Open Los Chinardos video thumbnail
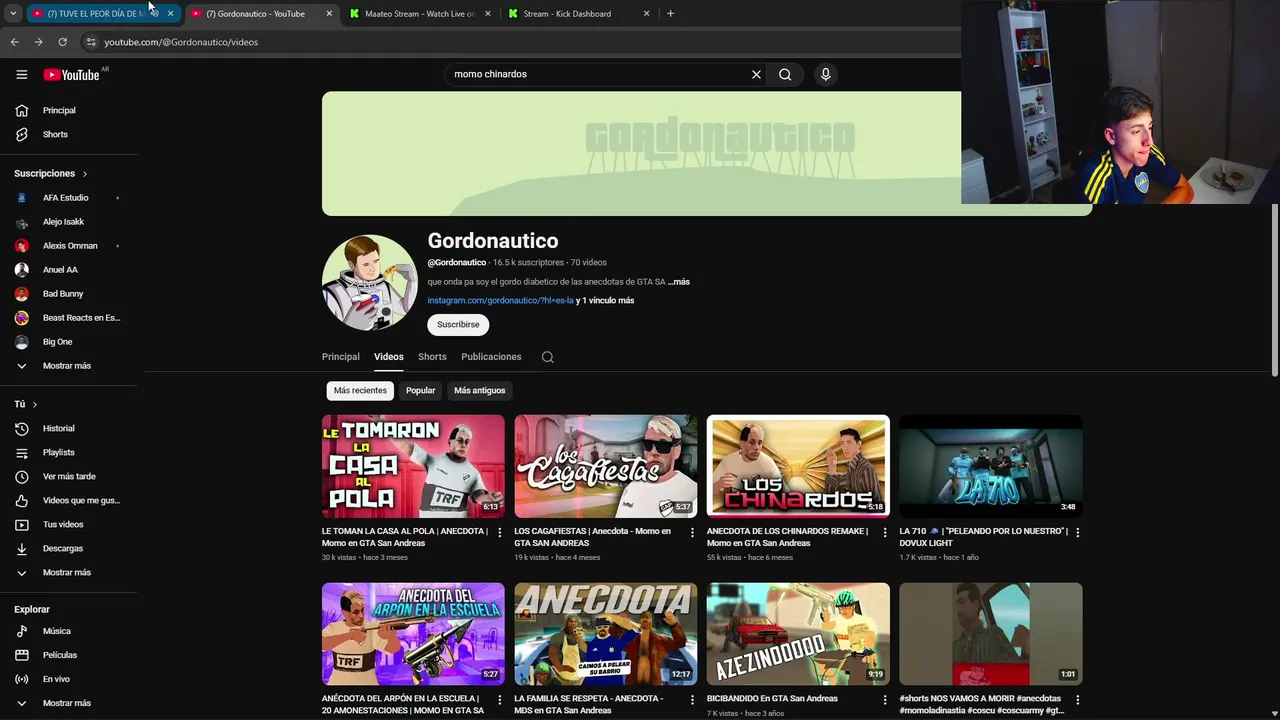 click(x=798, y=466)
